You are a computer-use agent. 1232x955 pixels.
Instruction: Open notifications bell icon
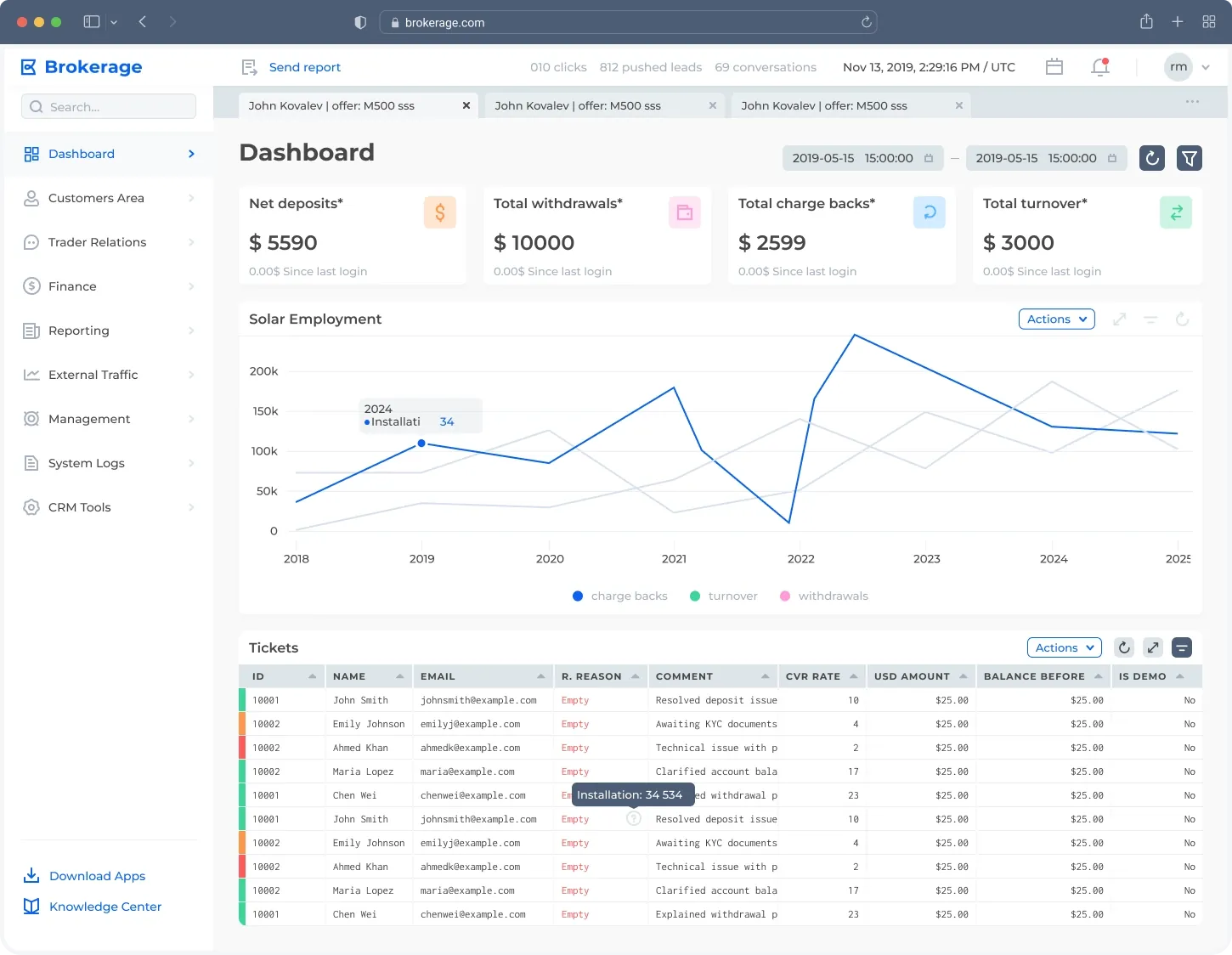(x=1100, y=66)
